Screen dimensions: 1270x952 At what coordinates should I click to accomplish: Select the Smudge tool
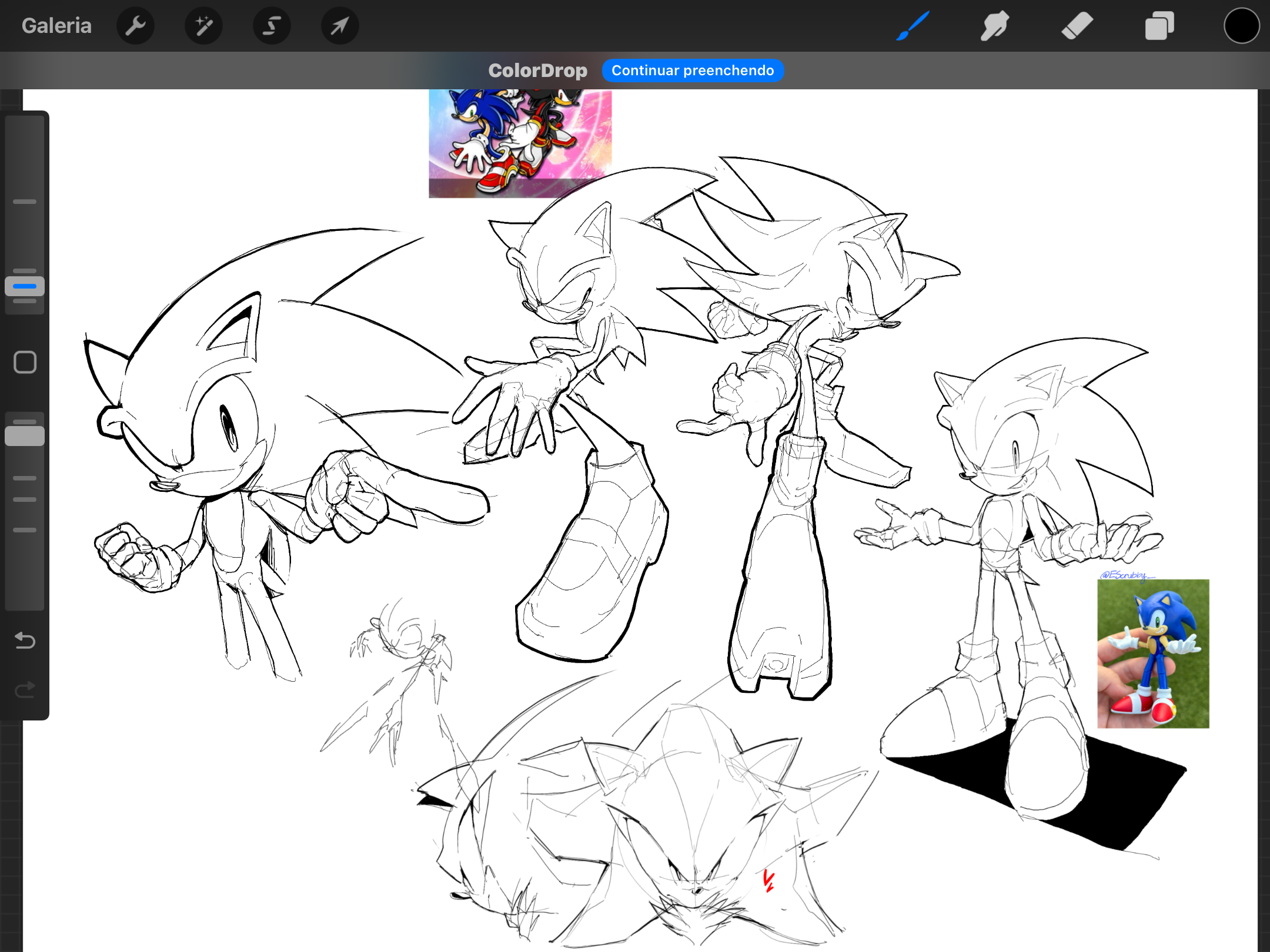995,26
